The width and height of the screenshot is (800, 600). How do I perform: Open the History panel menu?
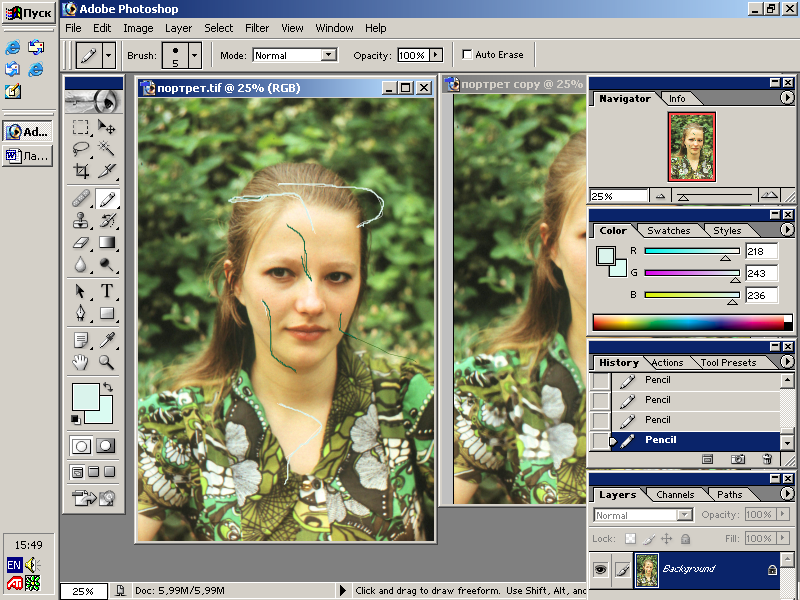click(x=787, y=362)
